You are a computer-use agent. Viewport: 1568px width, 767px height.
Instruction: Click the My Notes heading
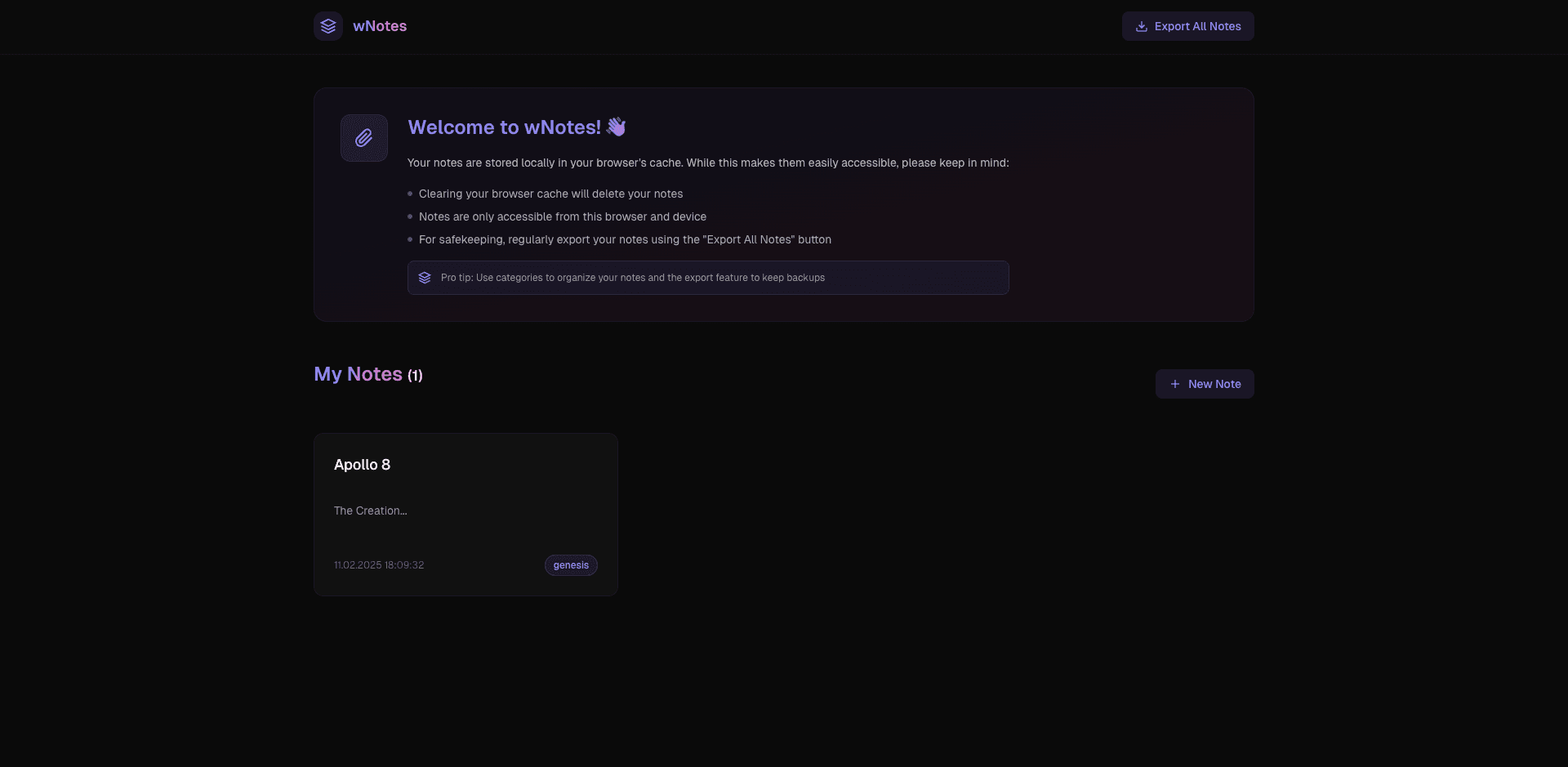pyautogui.click(x=358, y=374)
